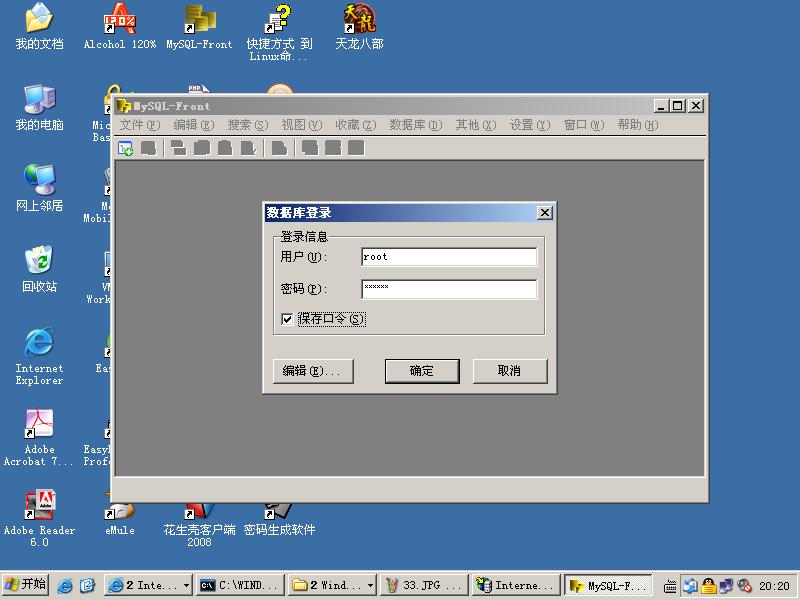Open the 天龙八部 desktop shortcut
Viewport: 800px width, 600px height.
[x=358, y=25]
